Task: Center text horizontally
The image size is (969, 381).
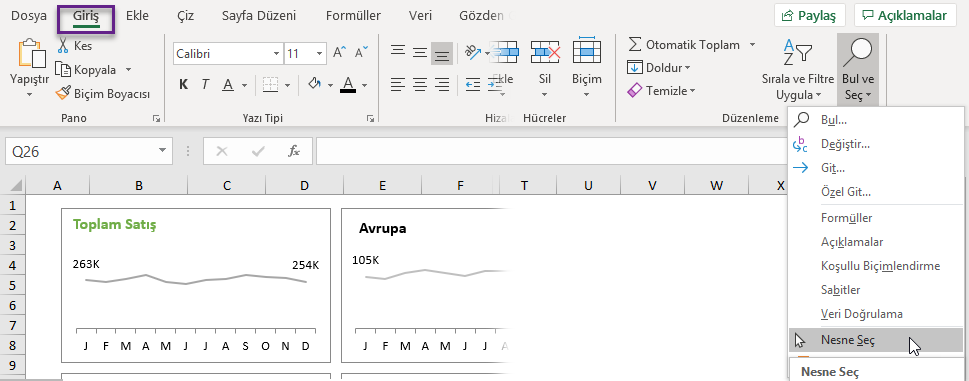Action: pyautogui.click(x=420, y=84)
